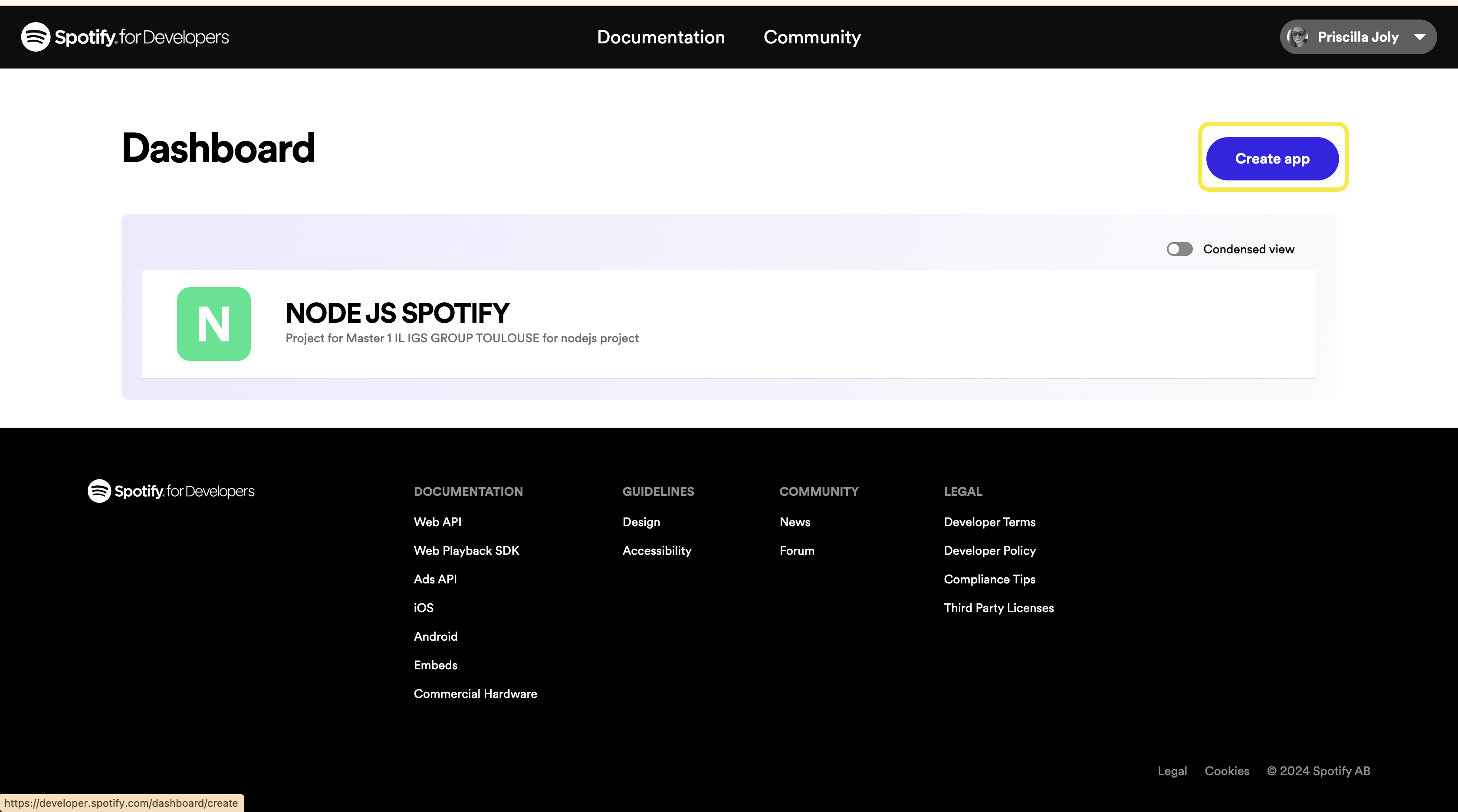The width and height of the screenshot is (1458, 812).
Task: Open the Design guidelines link
Action: pos(641,522)
